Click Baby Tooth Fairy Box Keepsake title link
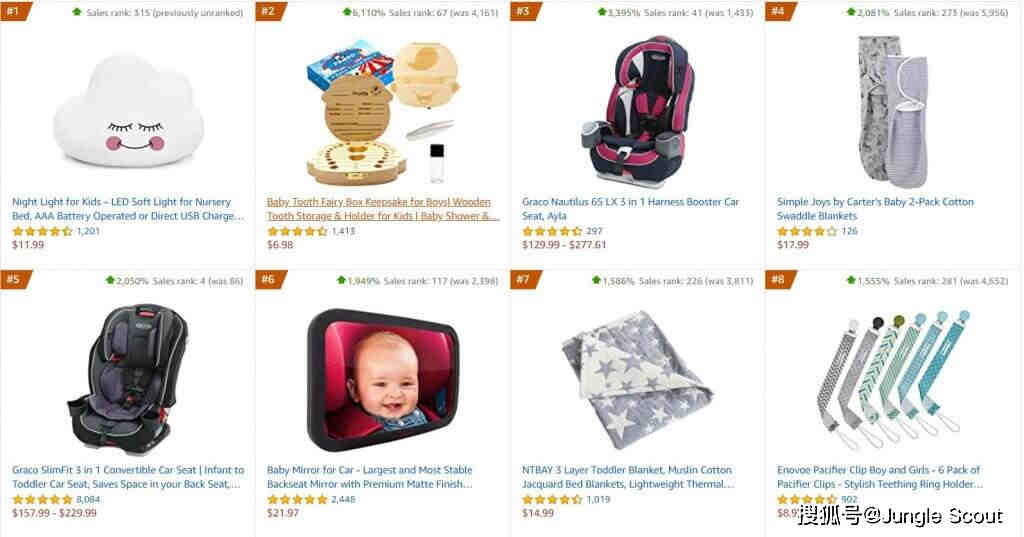 383,209
